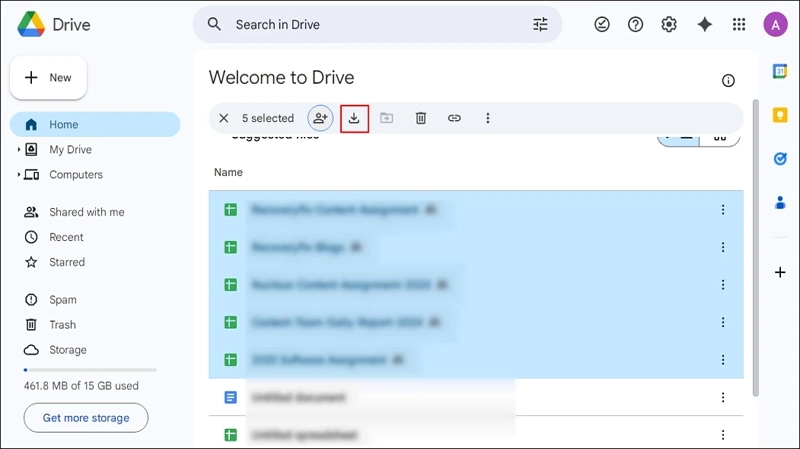This screenshot has height=449, width=800.
Task: Expand the My Drive tree
Action: pos(18,149)
